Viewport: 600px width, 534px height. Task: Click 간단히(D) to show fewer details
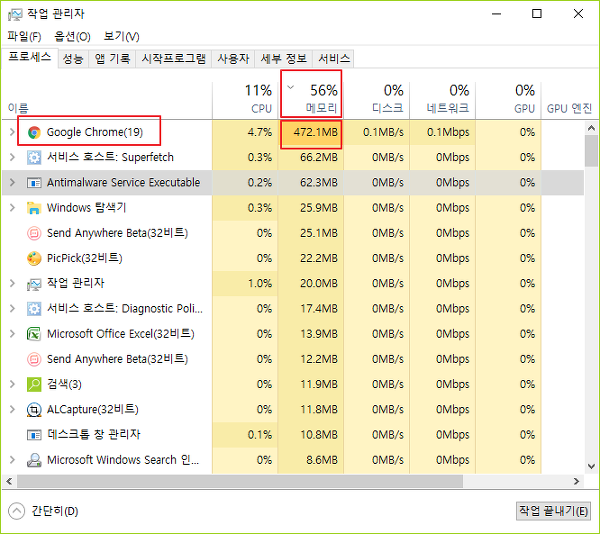click(43, 511)
